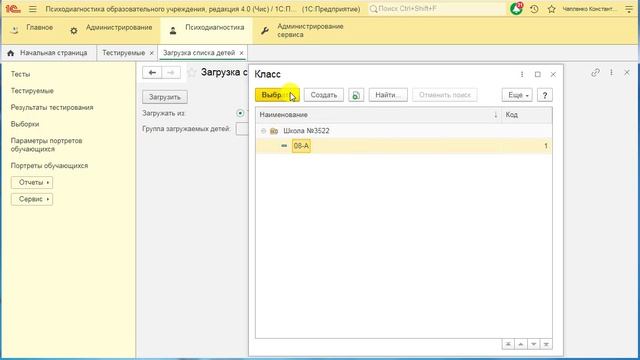
Task: Click the Код column header
Action: click(x=527, y=115)
